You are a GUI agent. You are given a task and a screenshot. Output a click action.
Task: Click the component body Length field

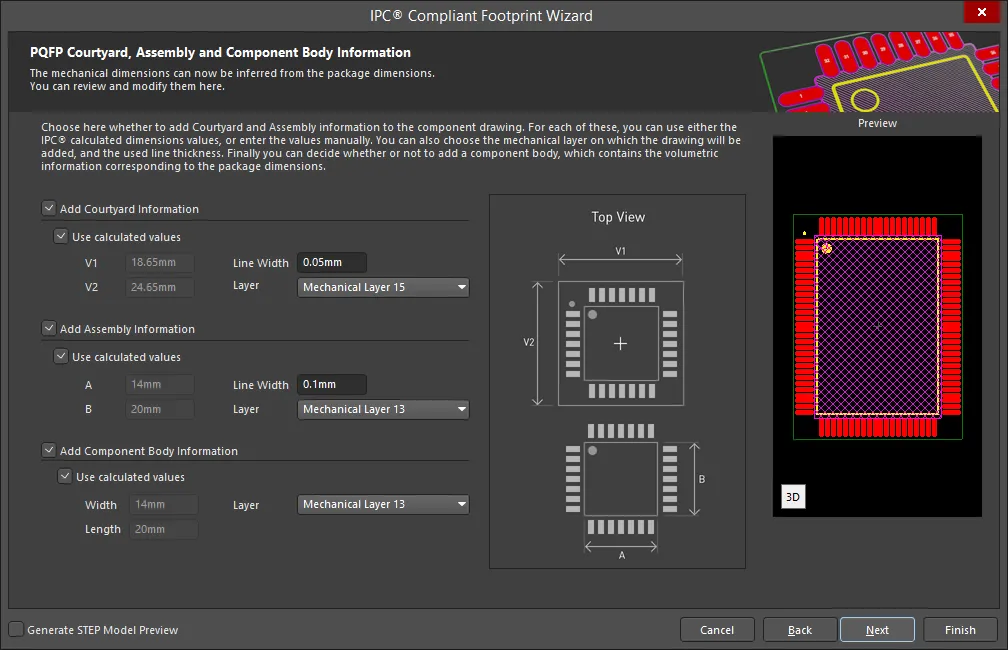[x=163, y=530]
